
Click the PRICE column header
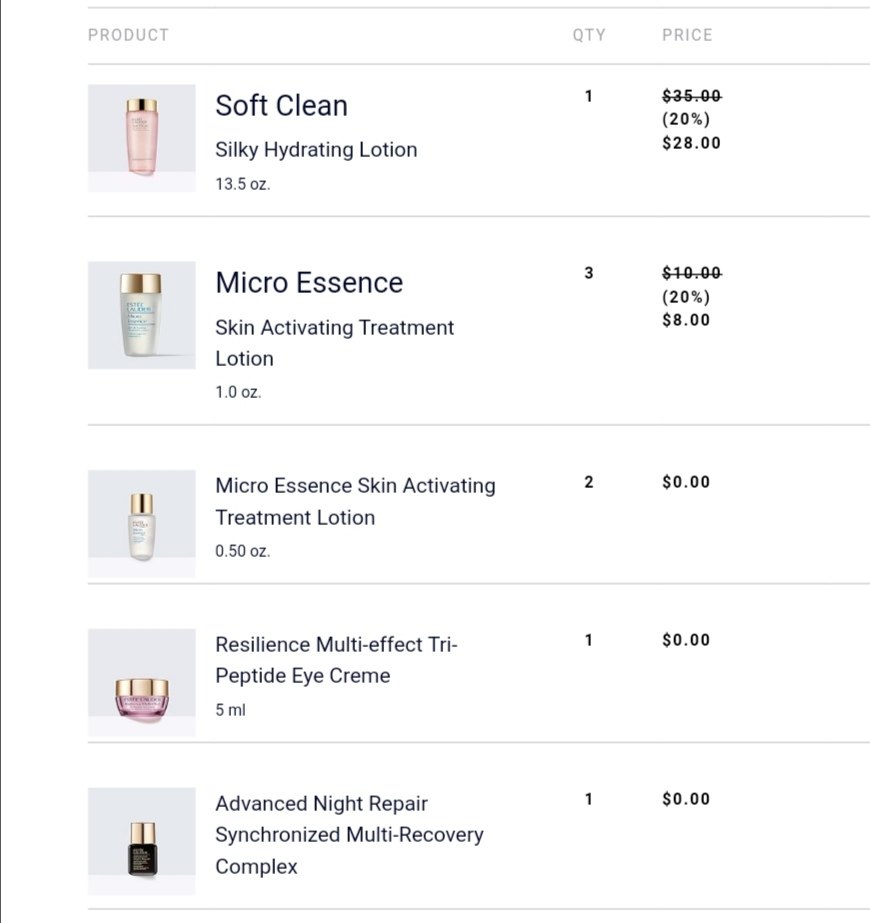pos(687,35)
